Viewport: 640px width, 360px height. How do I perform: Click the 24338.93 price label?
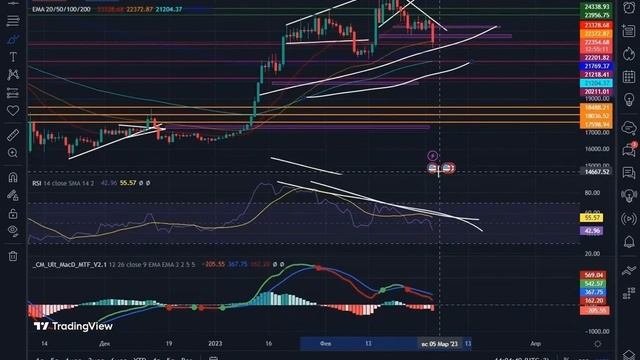pos(596,7)
